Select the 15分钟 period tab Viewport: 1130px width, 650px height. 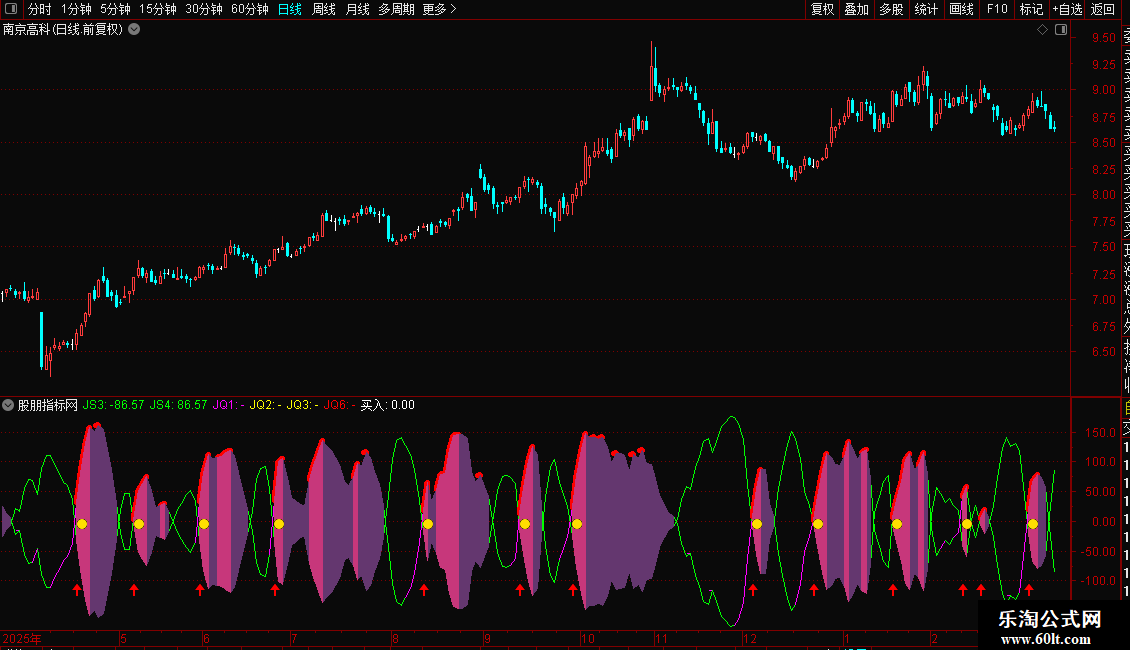(x=158, y=9)
